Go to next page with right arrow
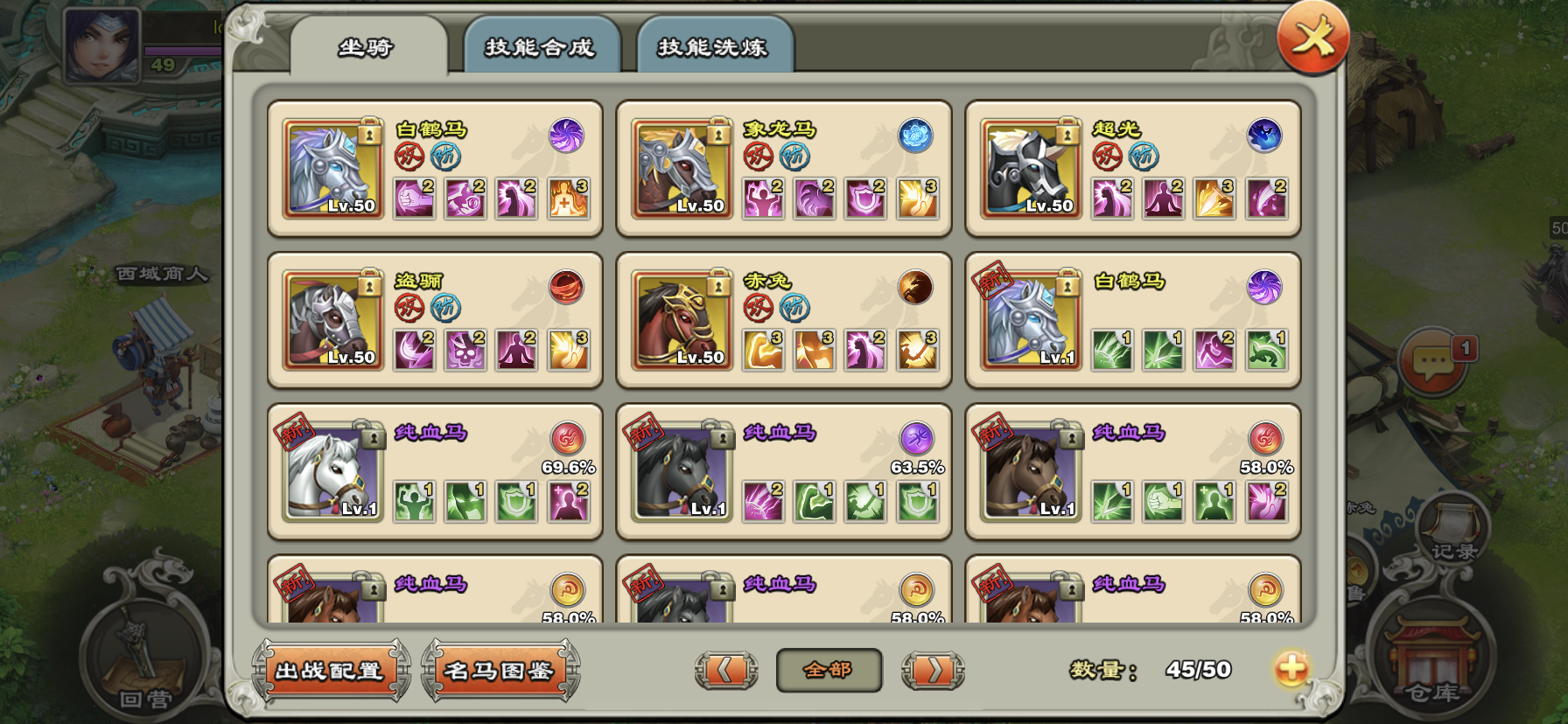 [x=933, y=671]
